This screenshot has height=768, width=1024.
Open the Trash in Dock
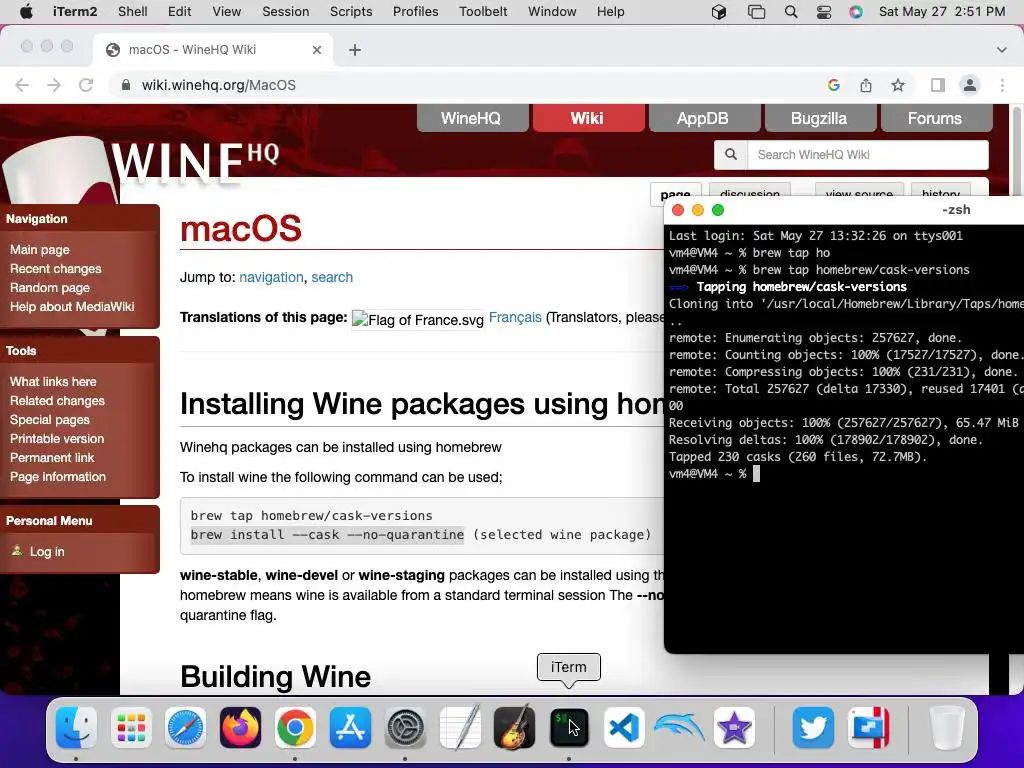click(946, 727)
